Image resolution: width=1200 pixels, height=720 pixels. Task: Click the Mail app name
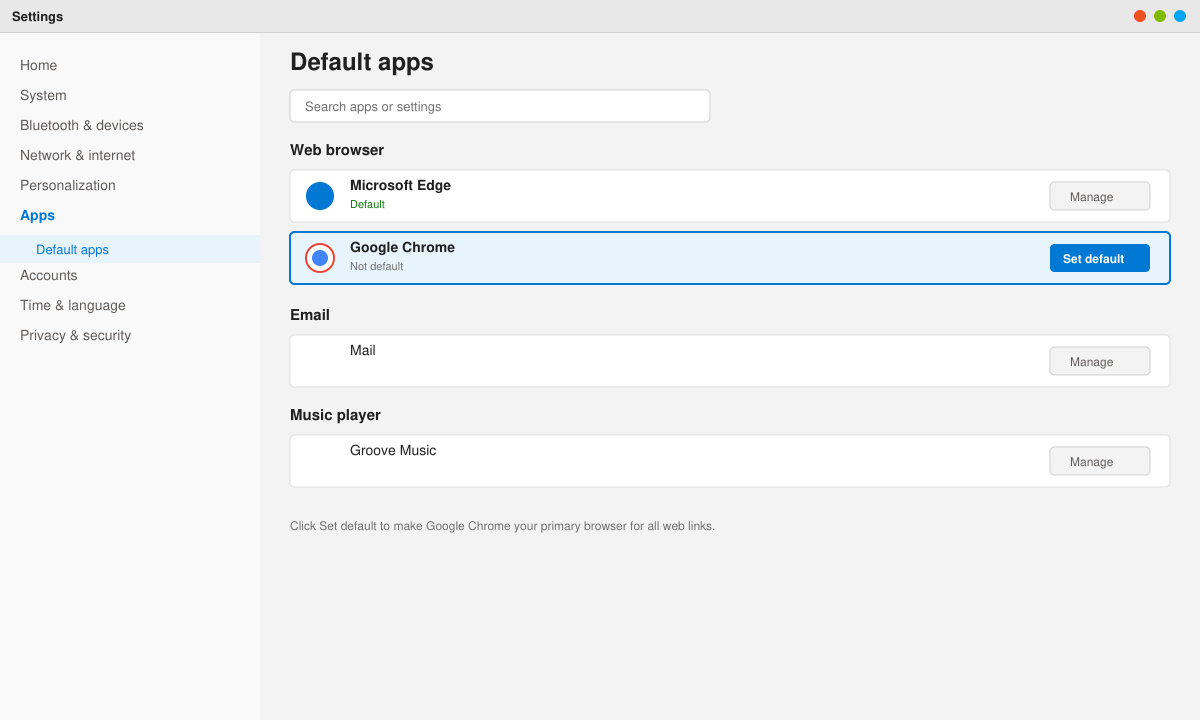pyautogui.click(x=363, y=350)
